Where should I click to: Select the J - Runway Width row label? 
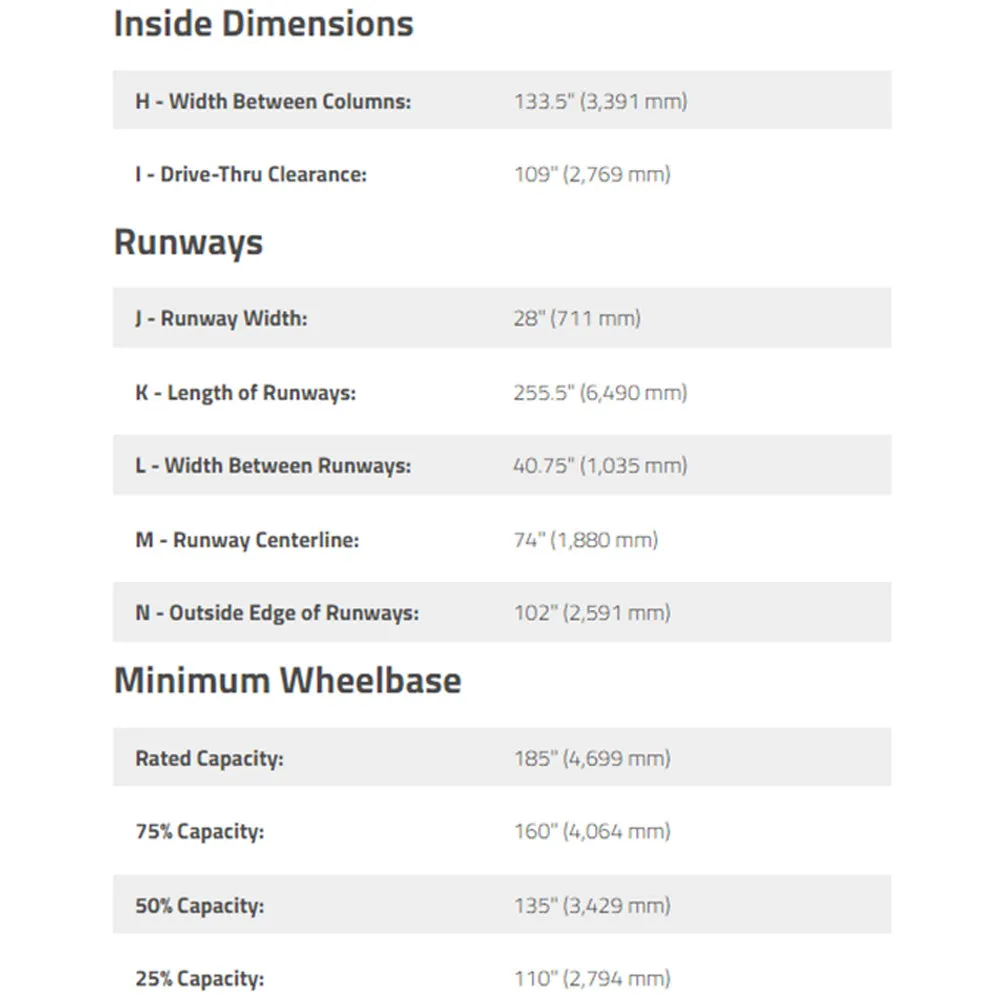221,318
